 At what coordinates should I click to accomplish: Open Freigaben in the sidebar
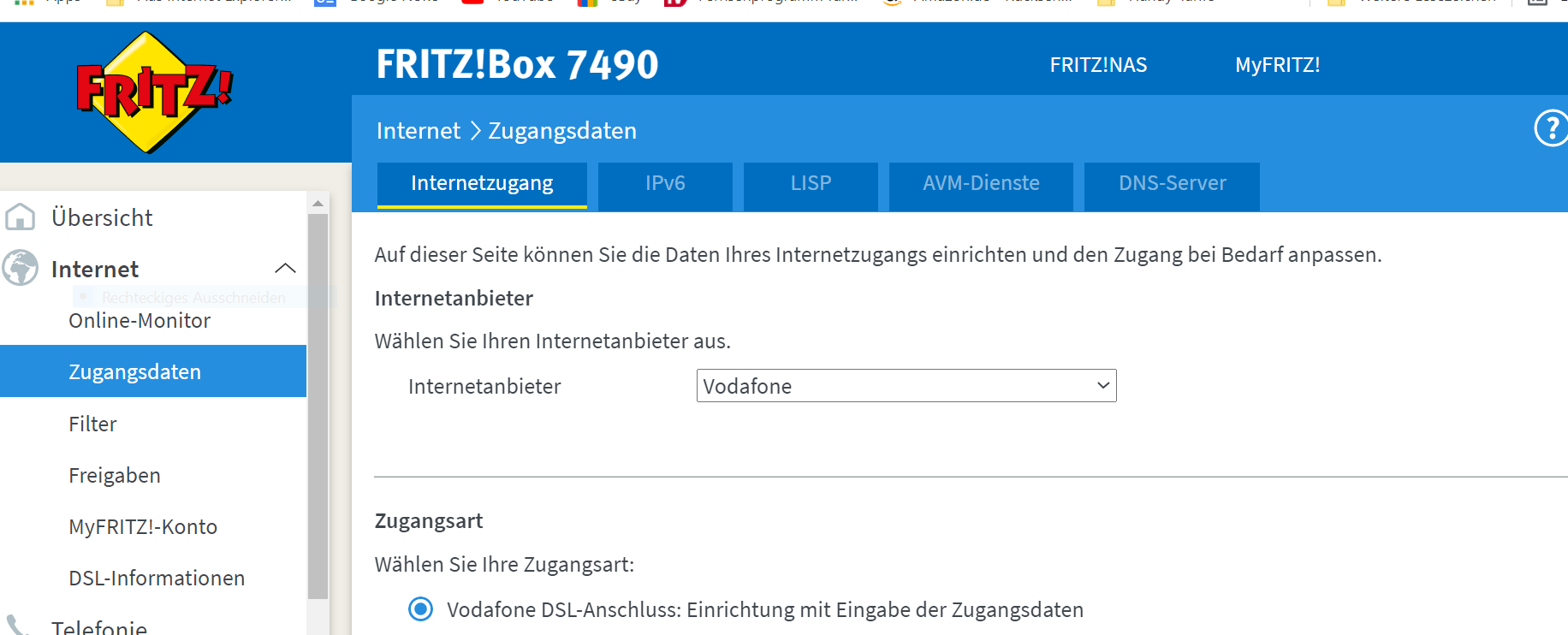click(x=115, y=475)
